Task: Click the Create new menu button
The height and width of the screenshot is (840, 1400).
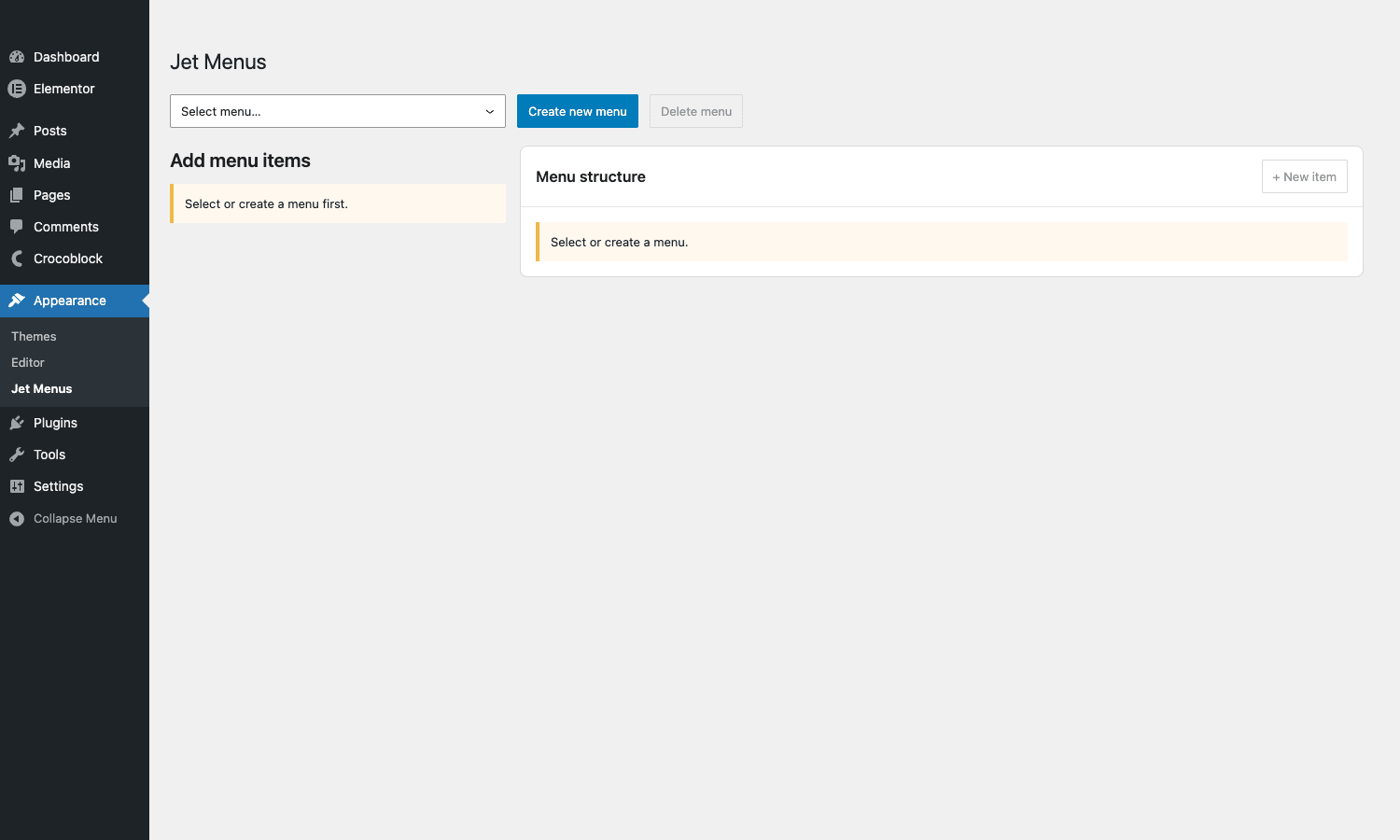Action: (578, 111)
